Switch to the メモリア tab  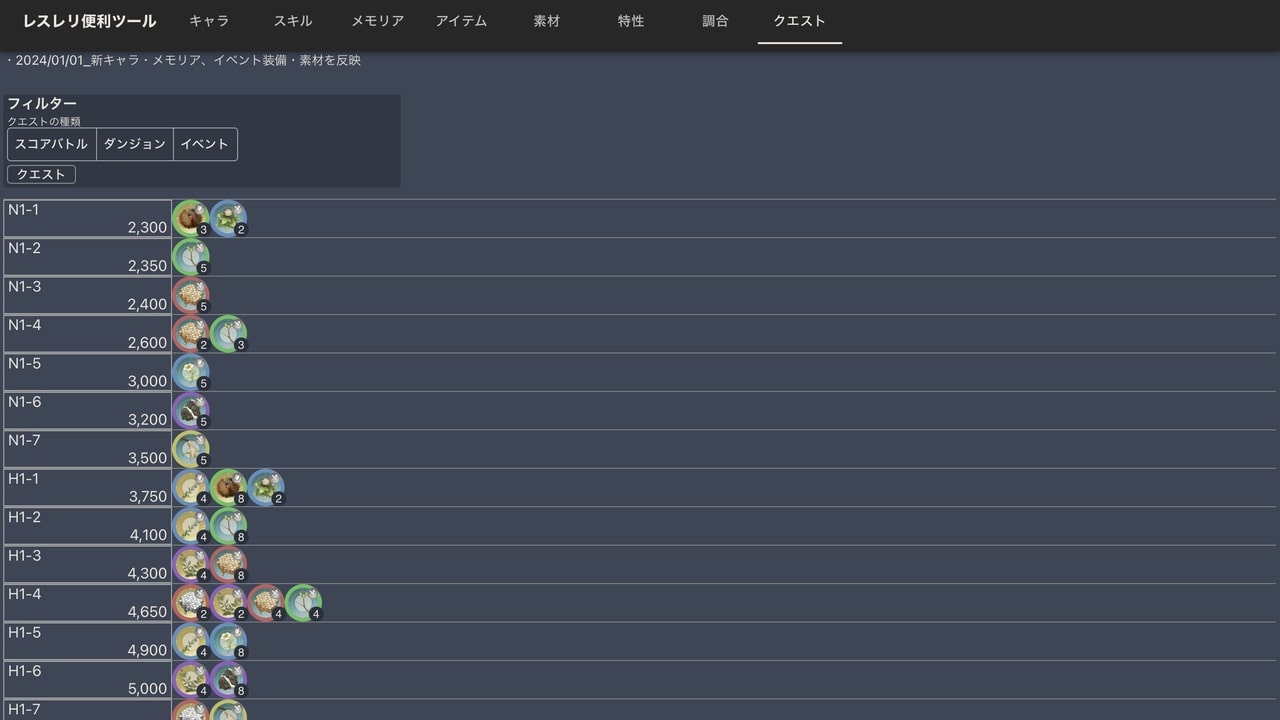(378, 21)
